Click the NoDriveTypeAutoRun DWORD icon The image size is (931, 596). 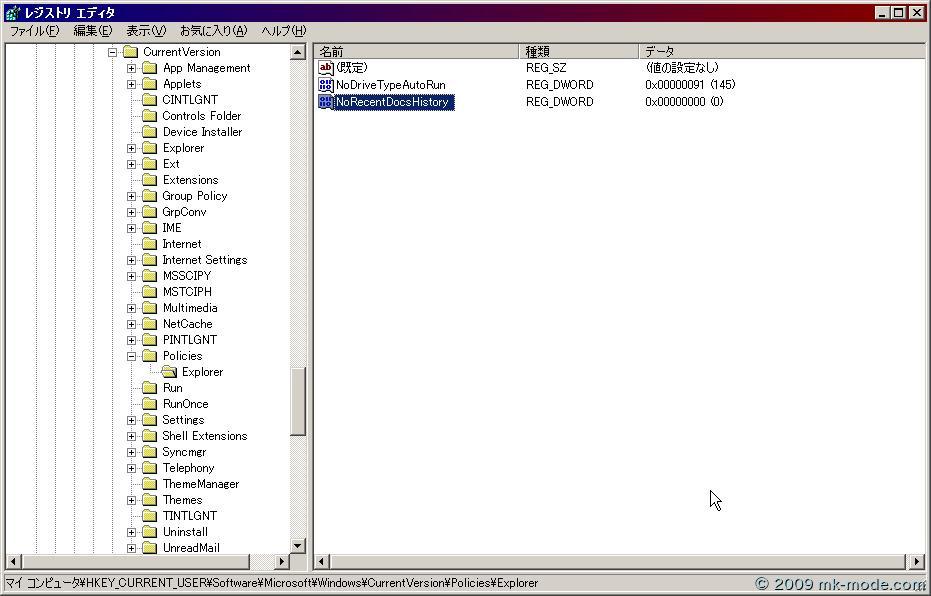325,85
